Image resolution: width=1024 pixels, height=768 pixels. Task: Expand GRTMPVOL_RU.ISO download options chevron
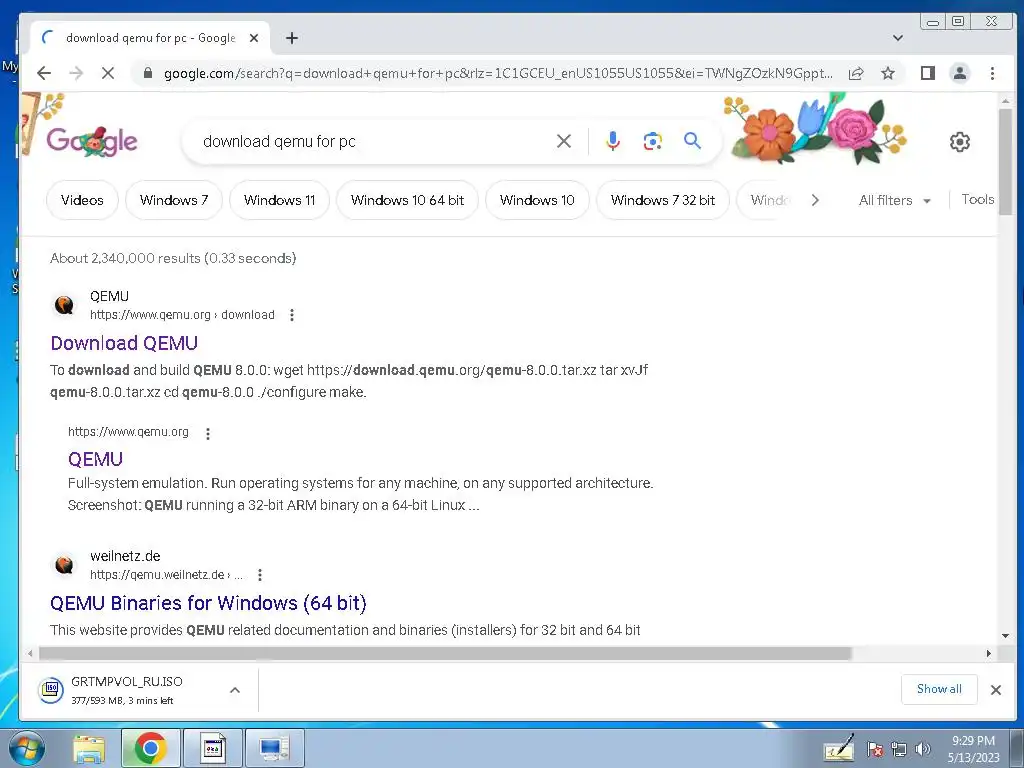pos(235,690)
